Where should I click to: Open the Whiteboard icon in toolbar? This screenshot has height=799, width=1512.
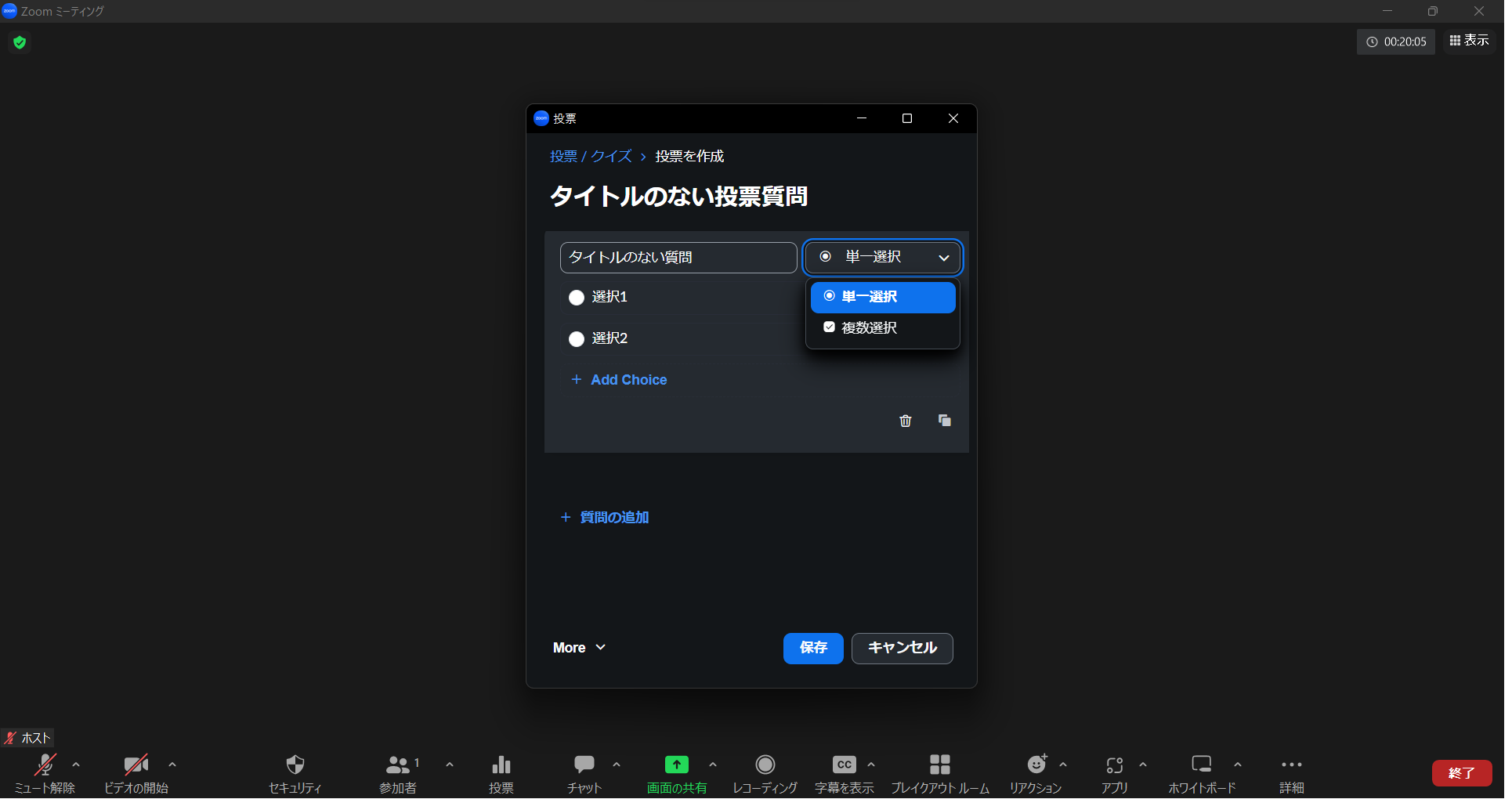click(1201, 765)
